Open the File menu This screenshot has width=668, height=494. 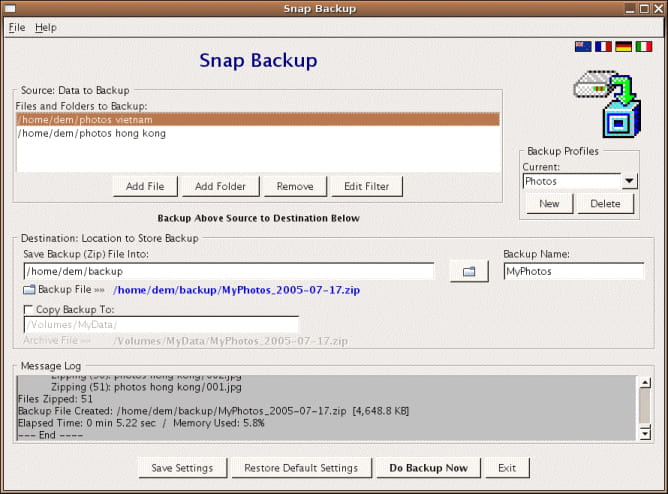[16, 27]
